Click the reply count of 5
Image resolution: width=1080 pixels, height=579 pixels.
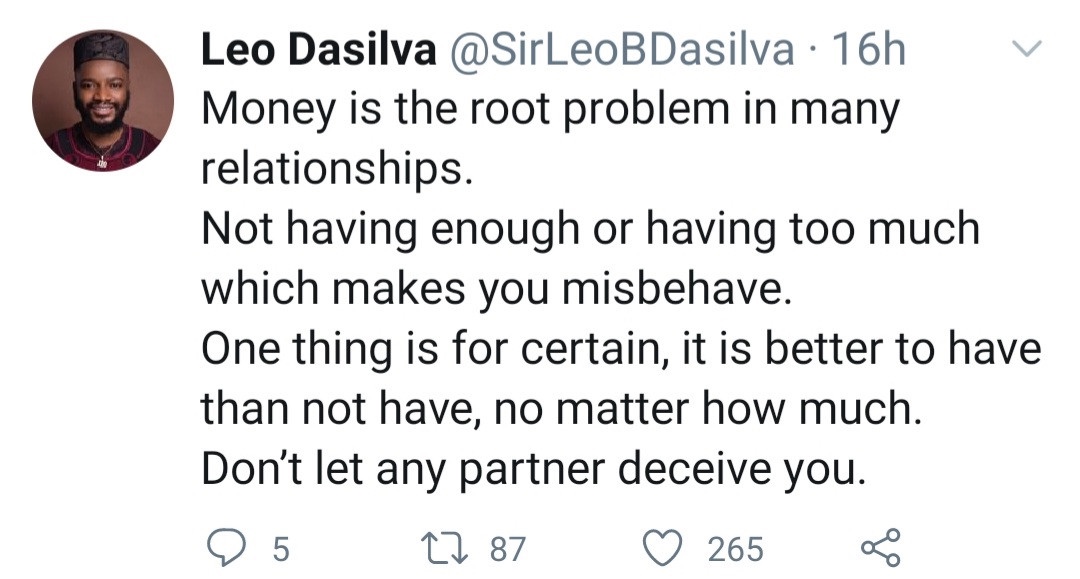pos(280,548)
